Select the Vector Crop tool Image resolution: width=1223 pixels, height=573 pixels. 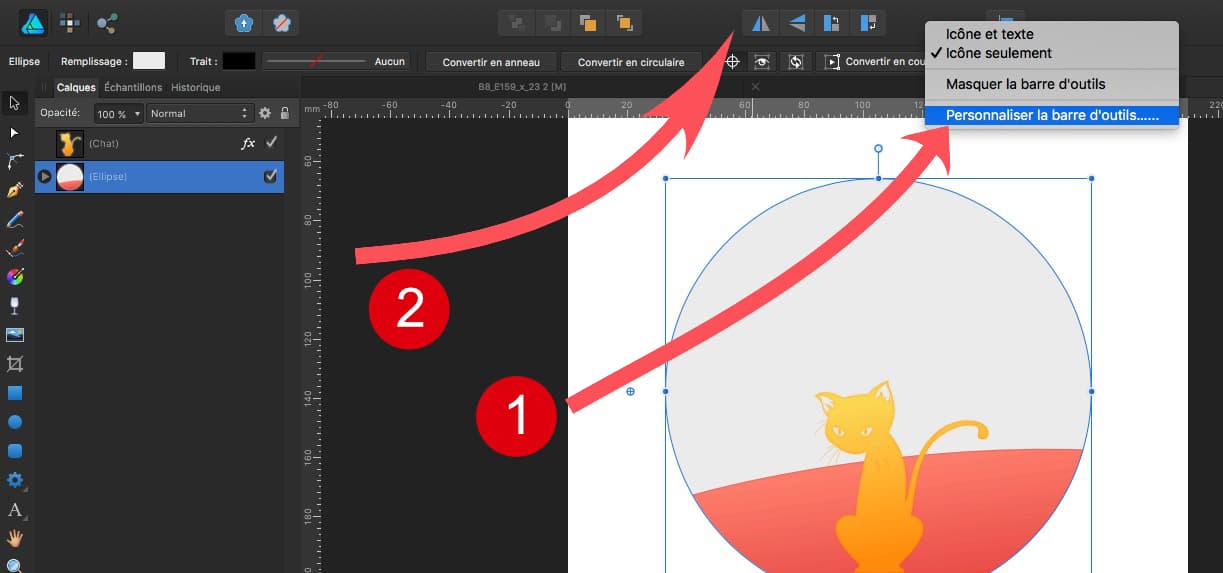point(15,364)
